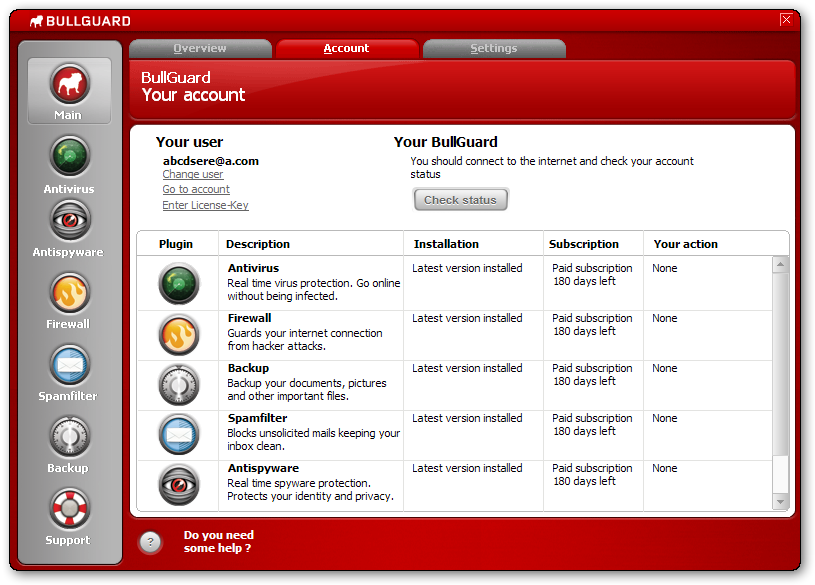The height and width of the screenshot is (585, 815).
Task: Select the Account tab
Action: point(346,48)
